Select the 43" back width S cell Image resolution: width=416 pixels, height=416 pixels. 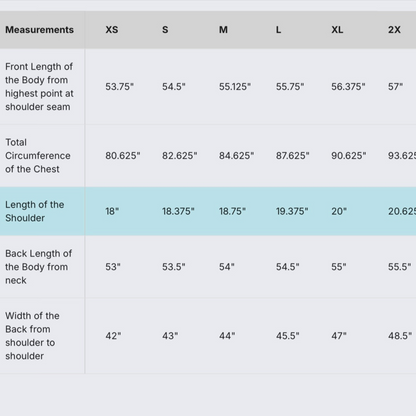click(x=170, y=336)
